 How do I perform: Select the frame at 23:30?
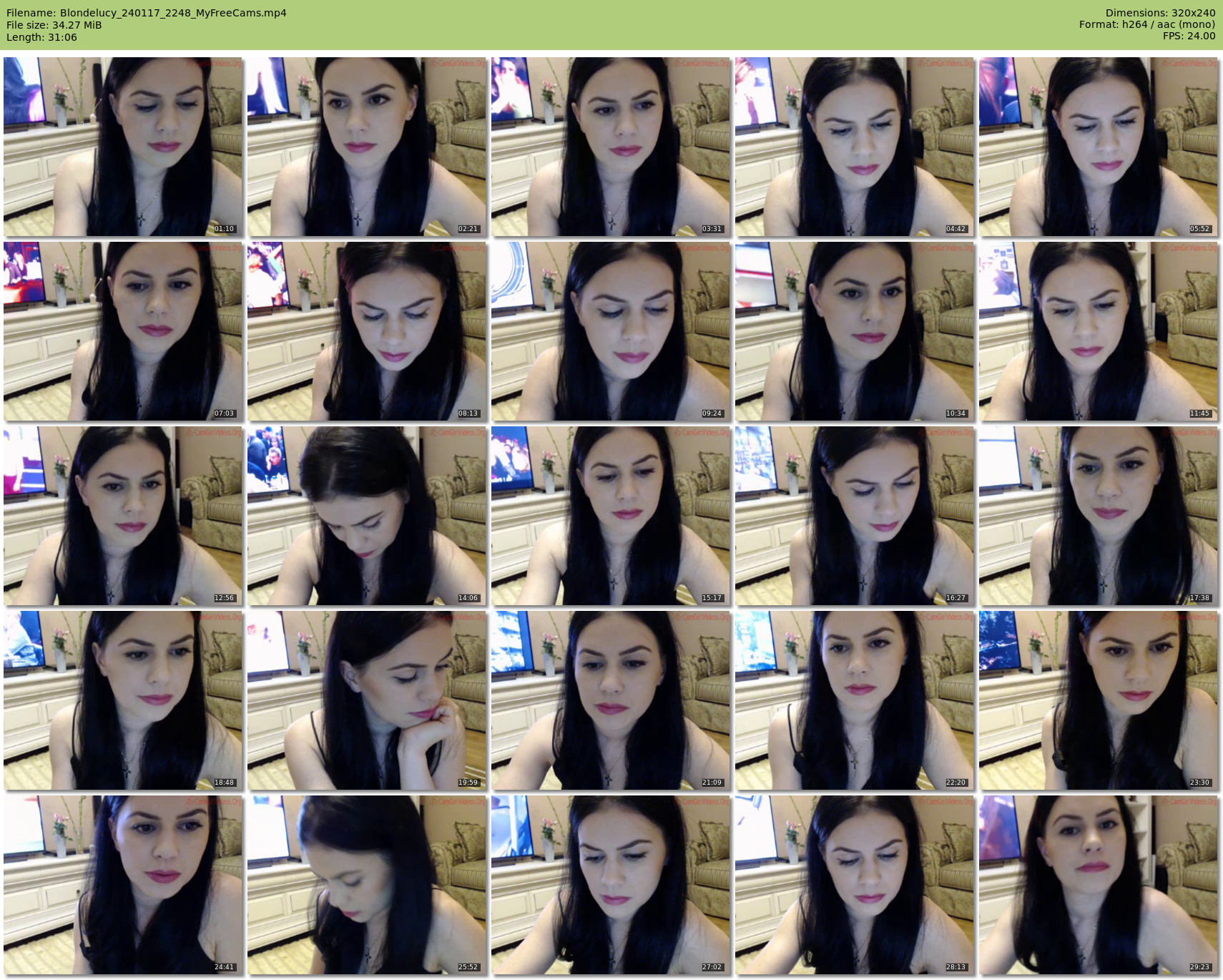point(1098,700)
